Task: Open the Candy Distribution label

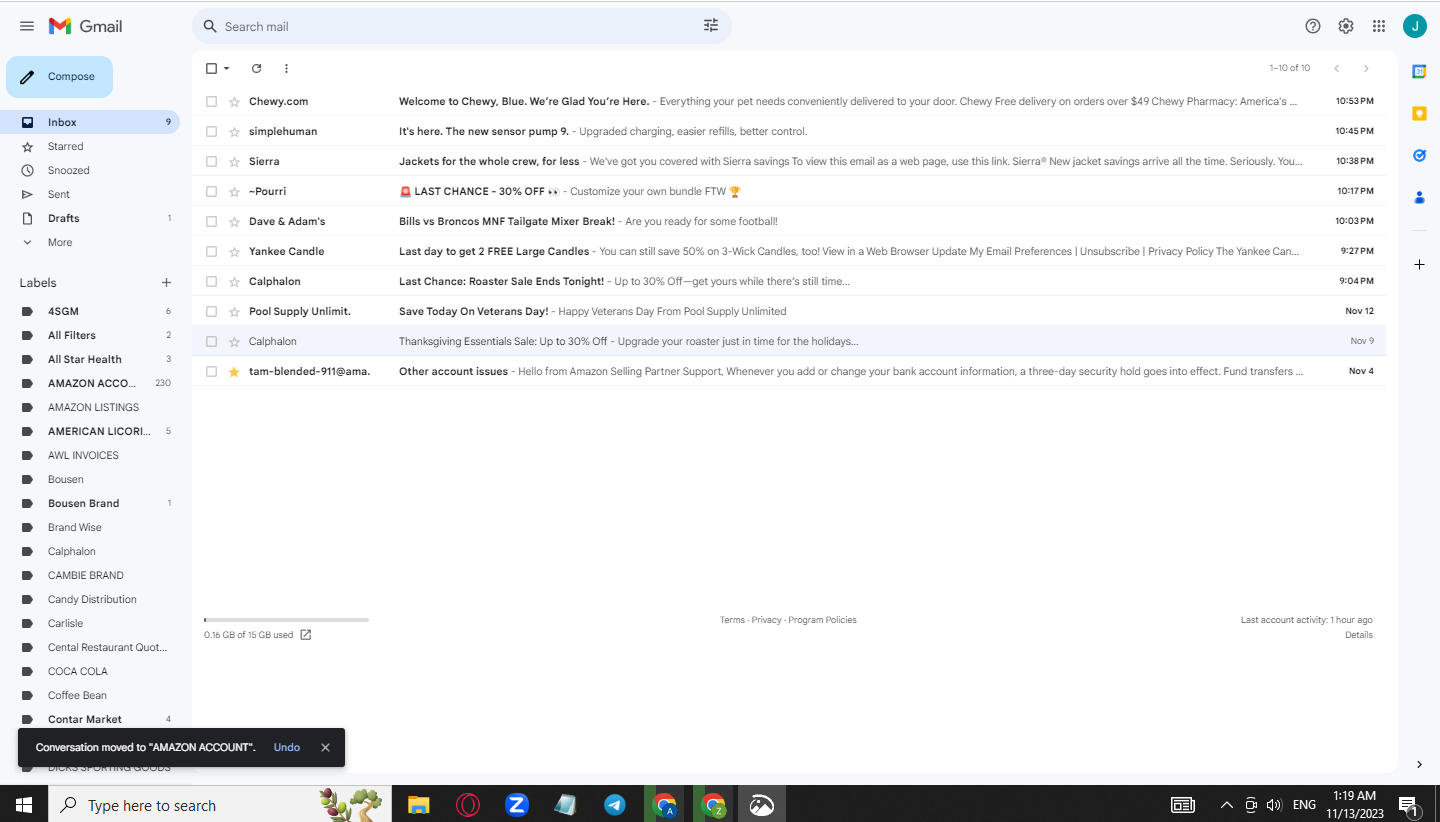Action: (90, 599)
